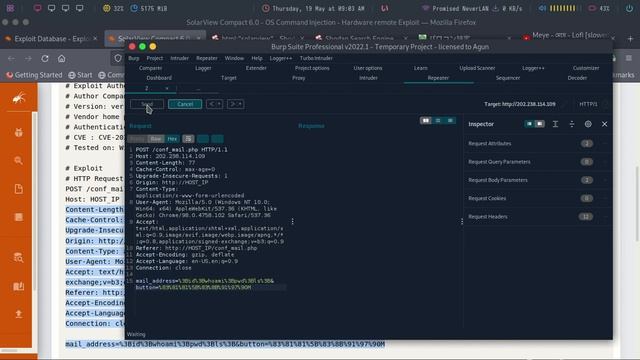Click the HTTP/1 protocol selector
This screenshot has height=360, width=640.
[588, 104]
